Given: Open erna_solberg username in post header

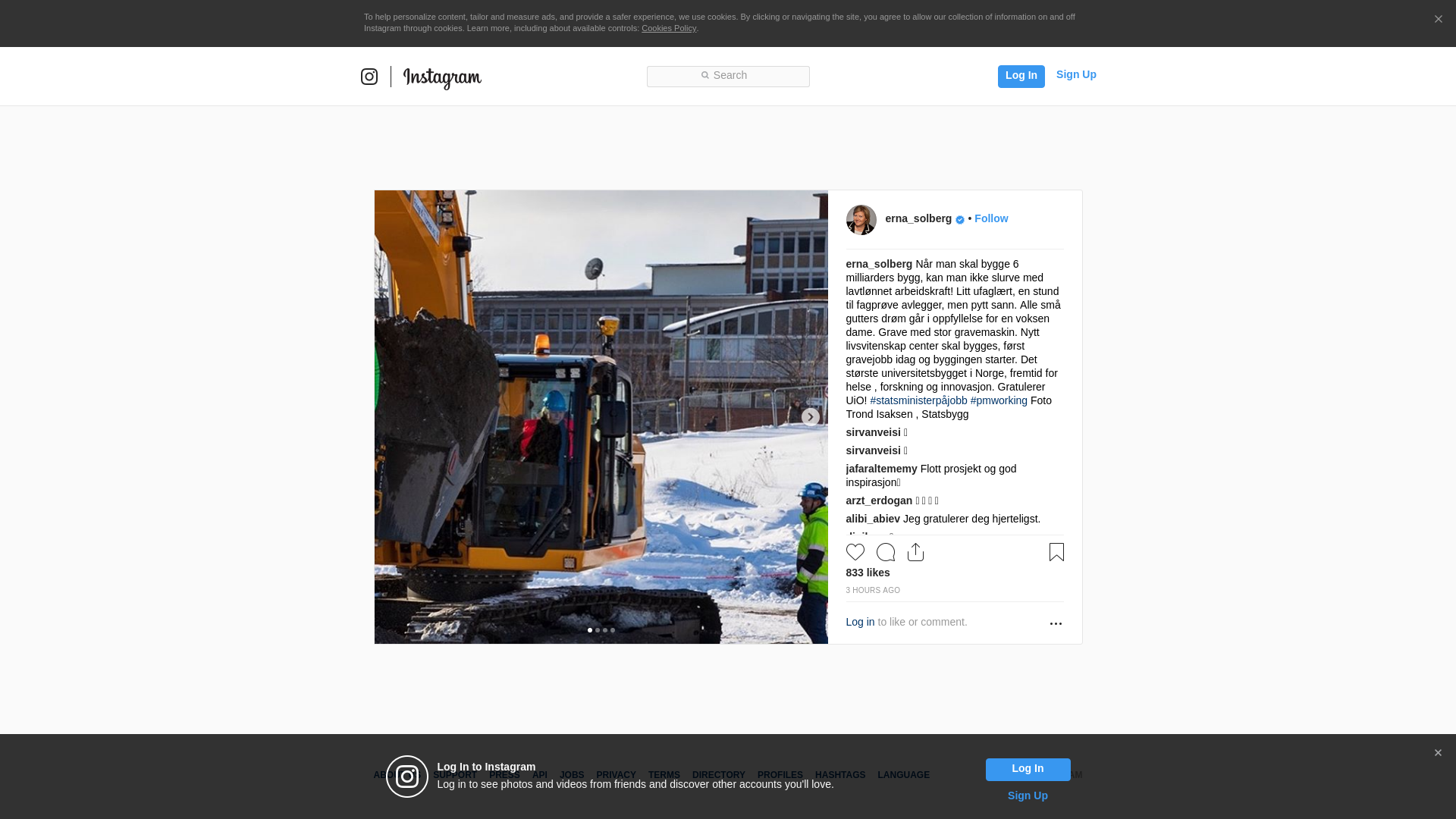Looking at the screenshot, I should [x=918, y=218].
